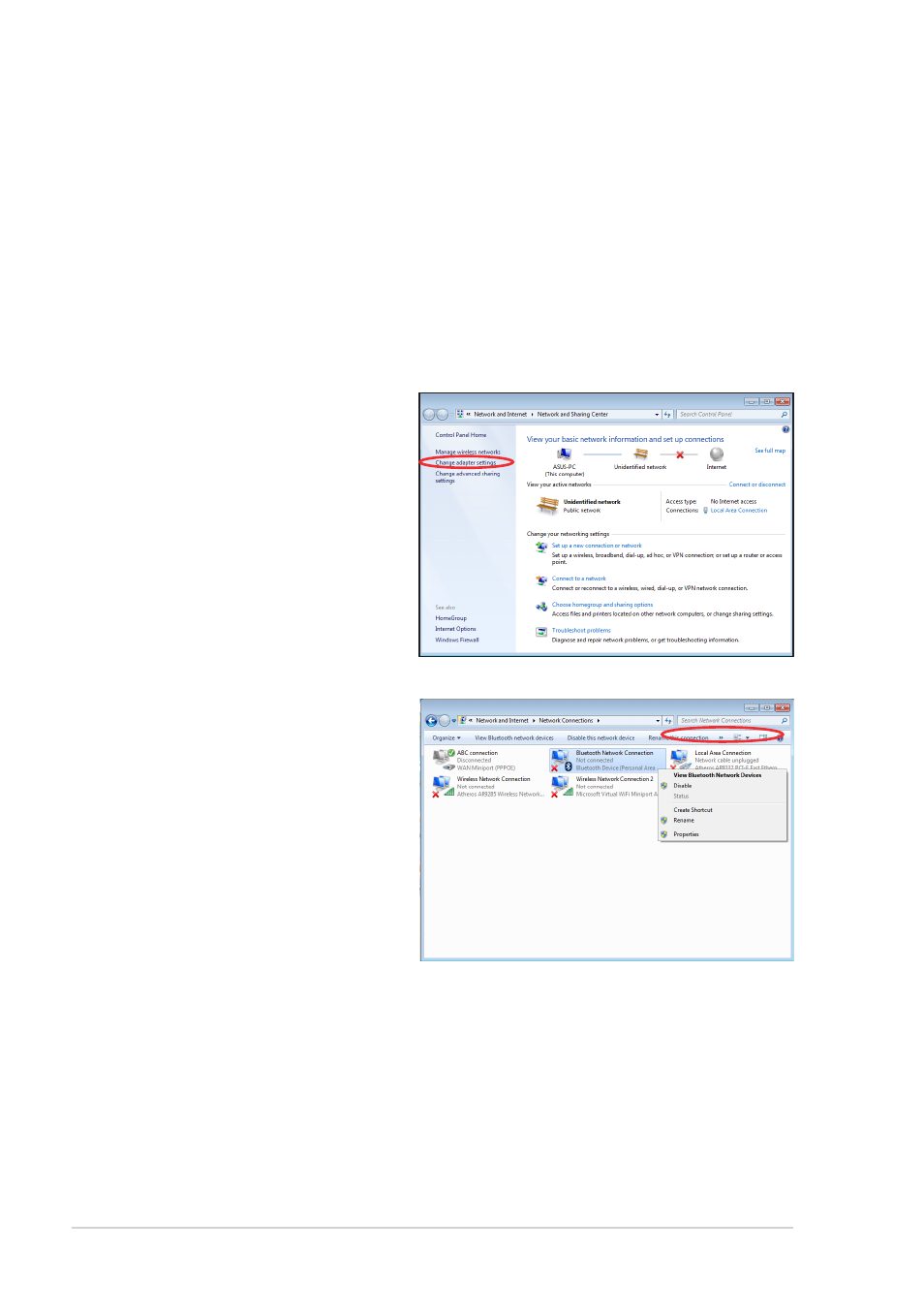The width and height of the screenshot is (924, 1314).
Task: Click Choose homegroup and sharing options link
Action: [602, 605]
